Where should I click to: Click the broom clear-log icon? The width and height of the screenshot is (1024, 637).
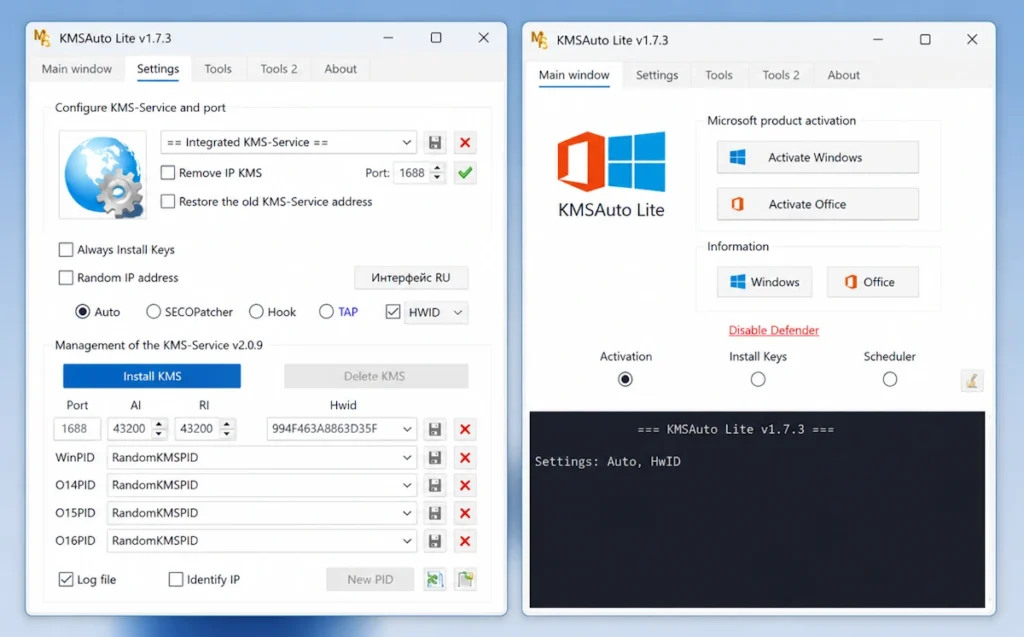(x=972, y=380)
